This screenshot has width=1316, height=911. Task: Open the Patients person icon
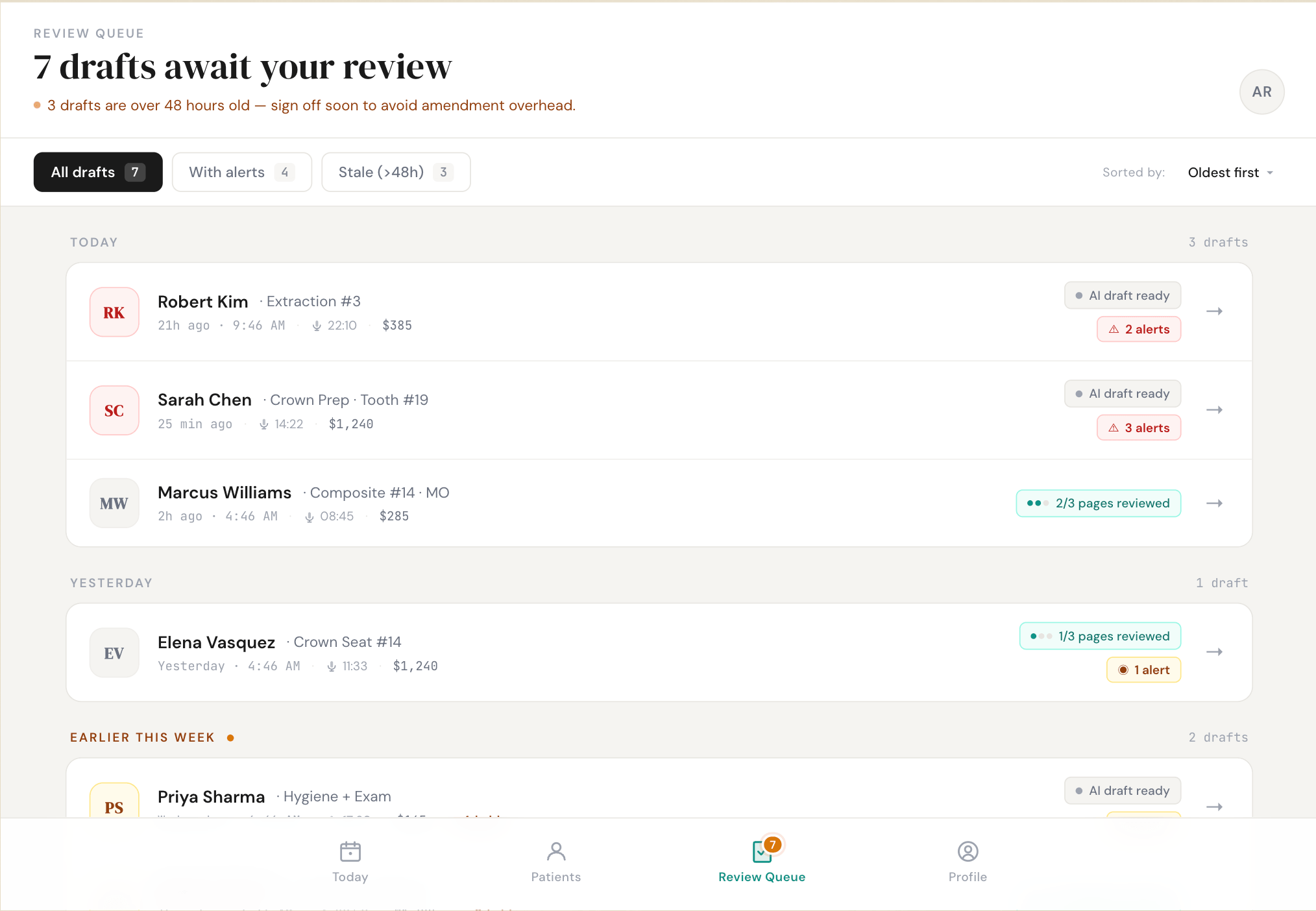(x=556, y=851)
